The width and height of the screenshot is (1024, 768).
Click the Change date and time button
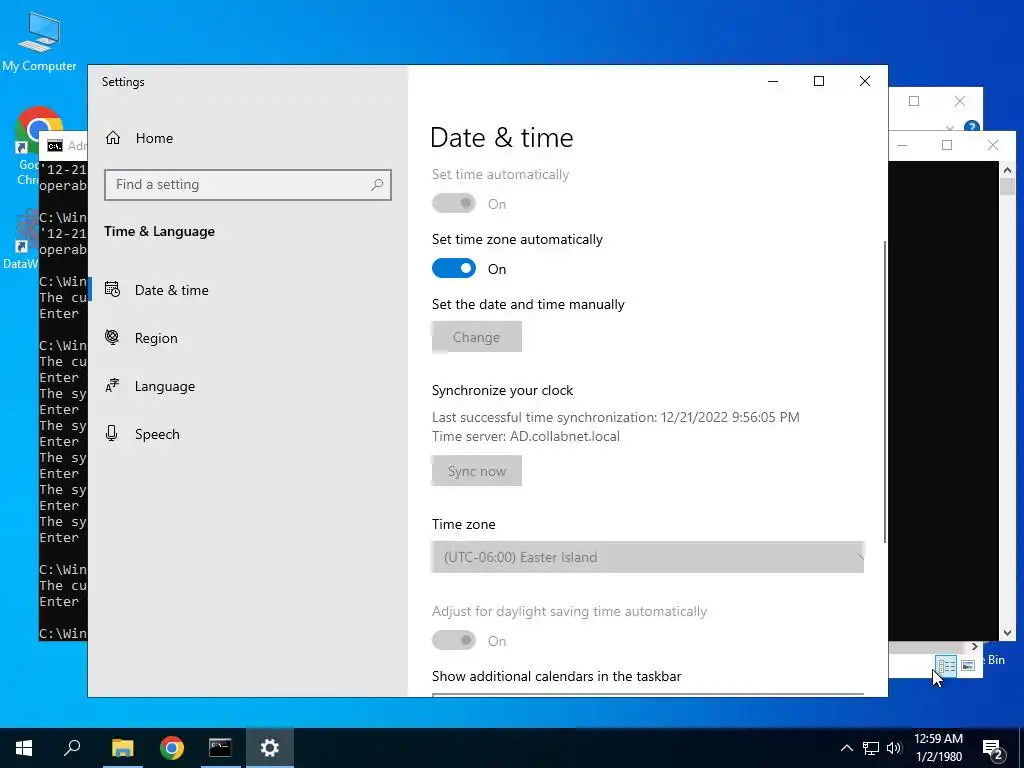tap(477, 337)
